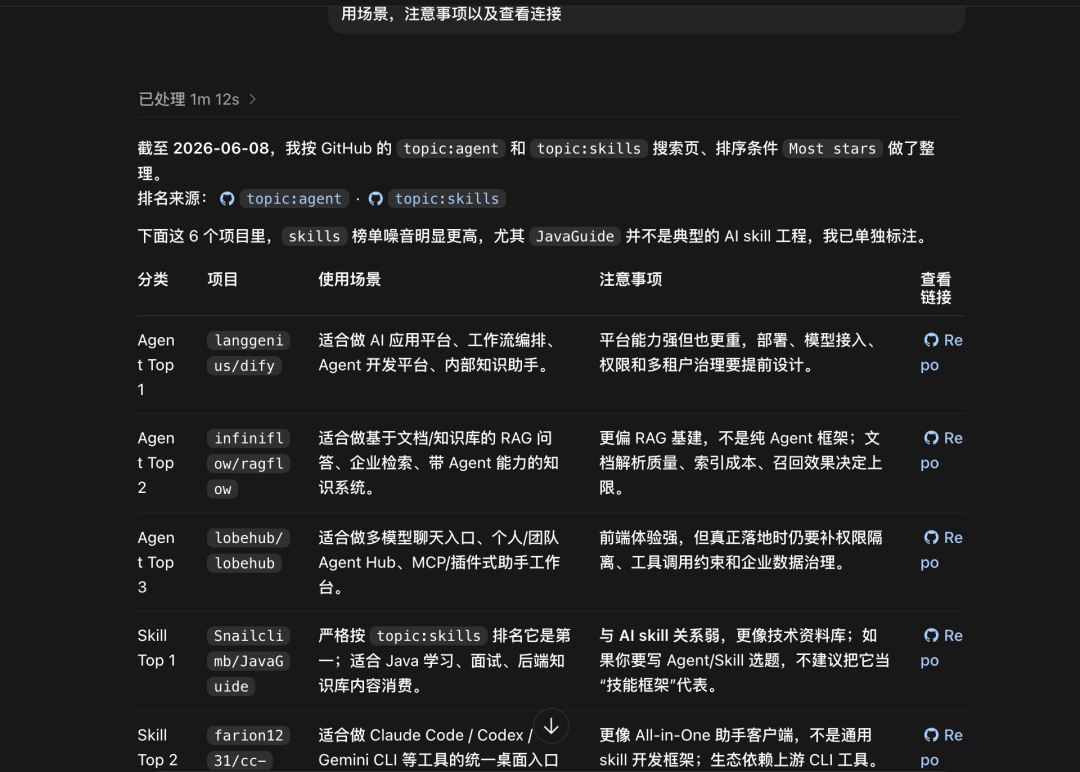Click the topic:agent inline code in first paragraph
The width and height of the screenshot is (1080, 772).
coord(450,149)
